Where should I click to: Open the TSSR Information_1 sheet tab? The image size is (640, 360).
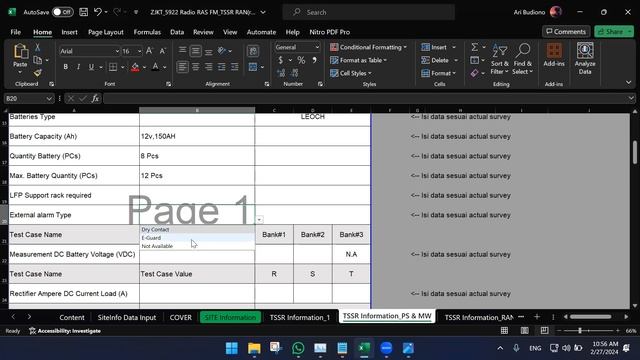point(300,317)
